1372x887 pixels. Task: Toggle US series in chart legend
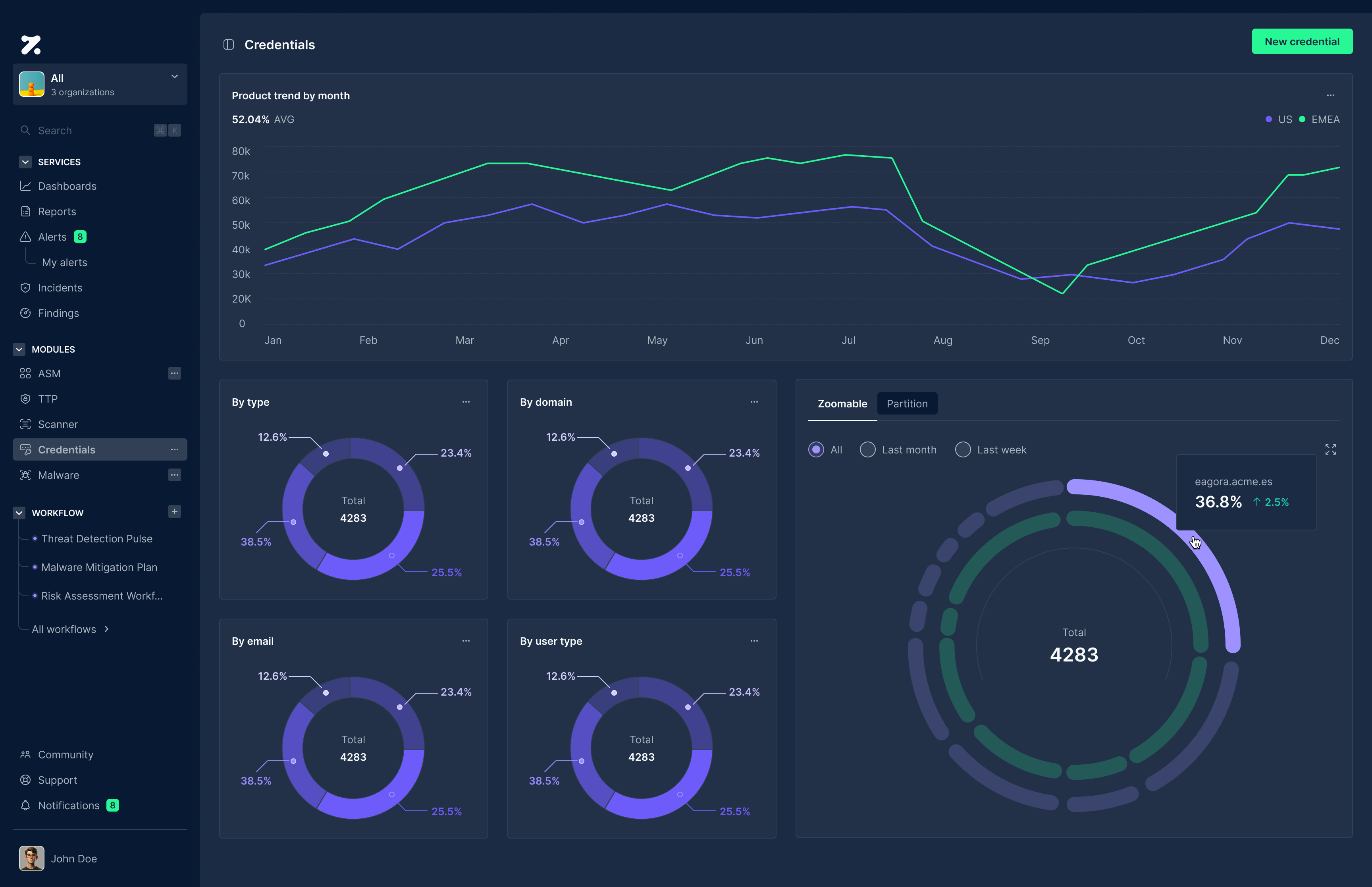coord(1278,119)
